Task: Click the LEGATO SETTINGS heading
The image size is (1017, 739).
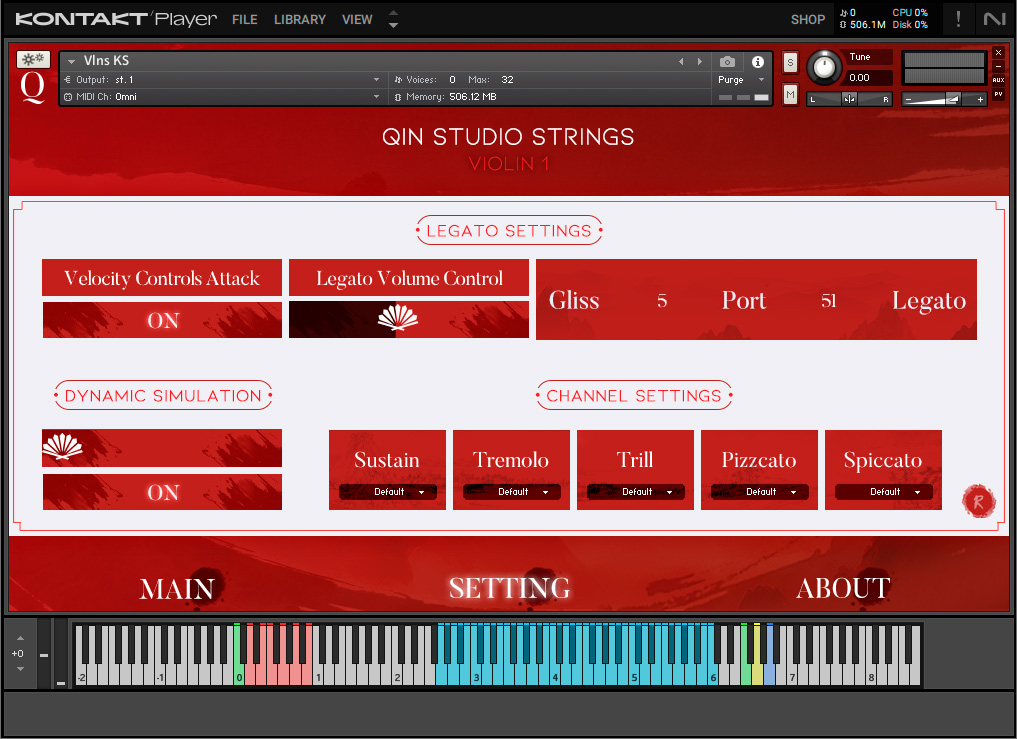Action: pos(509,230)
